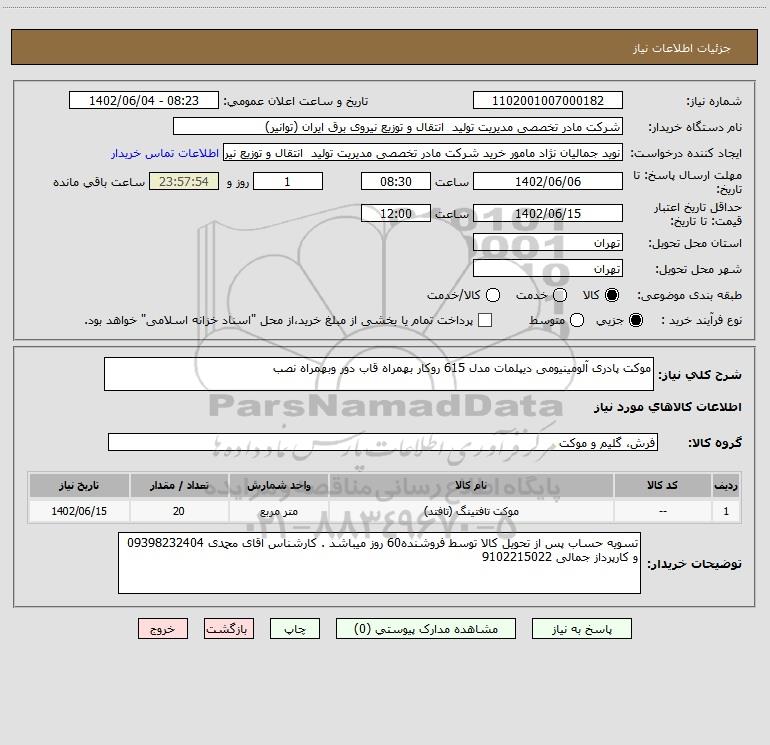Click the تعداد / مقدار column header
This screenshot has width=770, height=745.
click(x=179, y=485)
